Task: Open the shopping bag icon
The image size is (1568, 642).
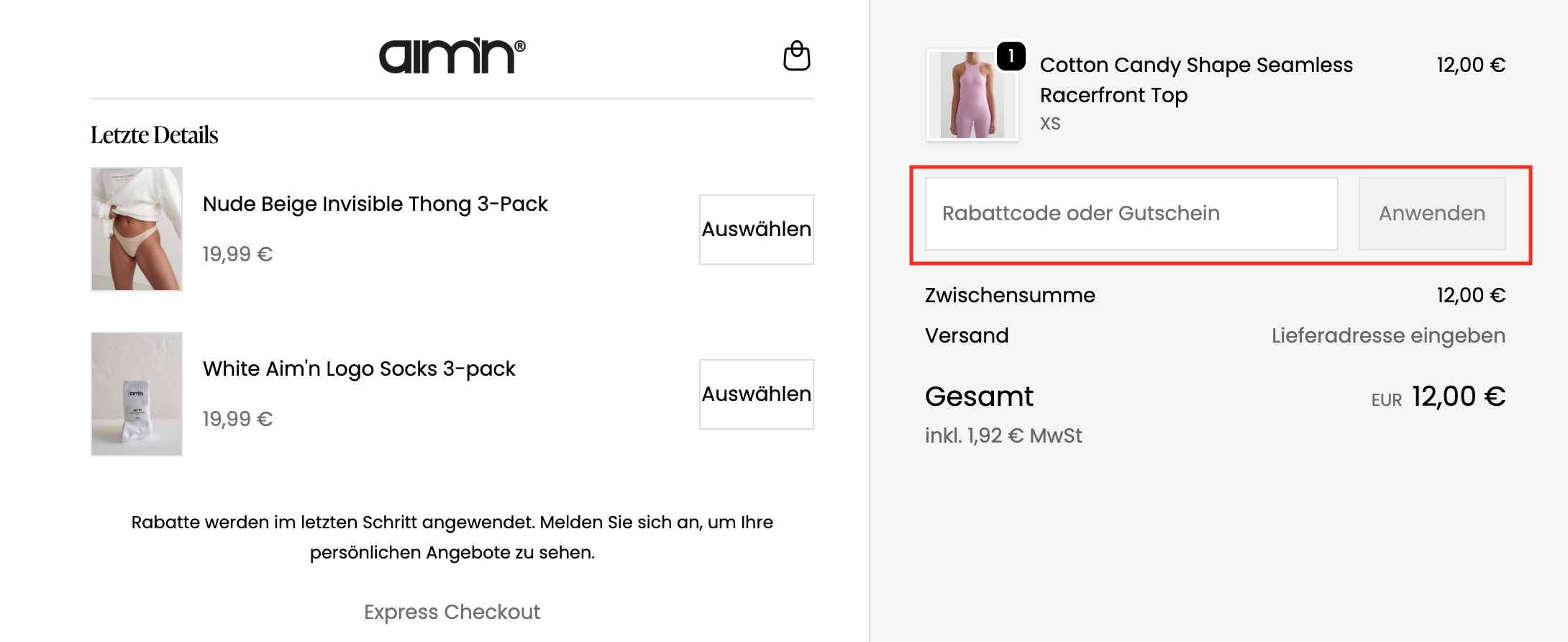Action: tap(796, 56)
